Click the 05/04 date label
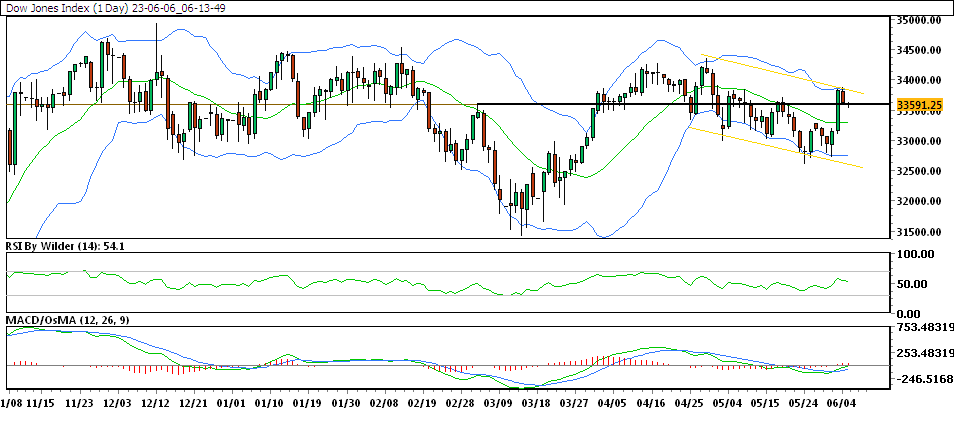The image size is (954, 429). (x=727, y=403)
